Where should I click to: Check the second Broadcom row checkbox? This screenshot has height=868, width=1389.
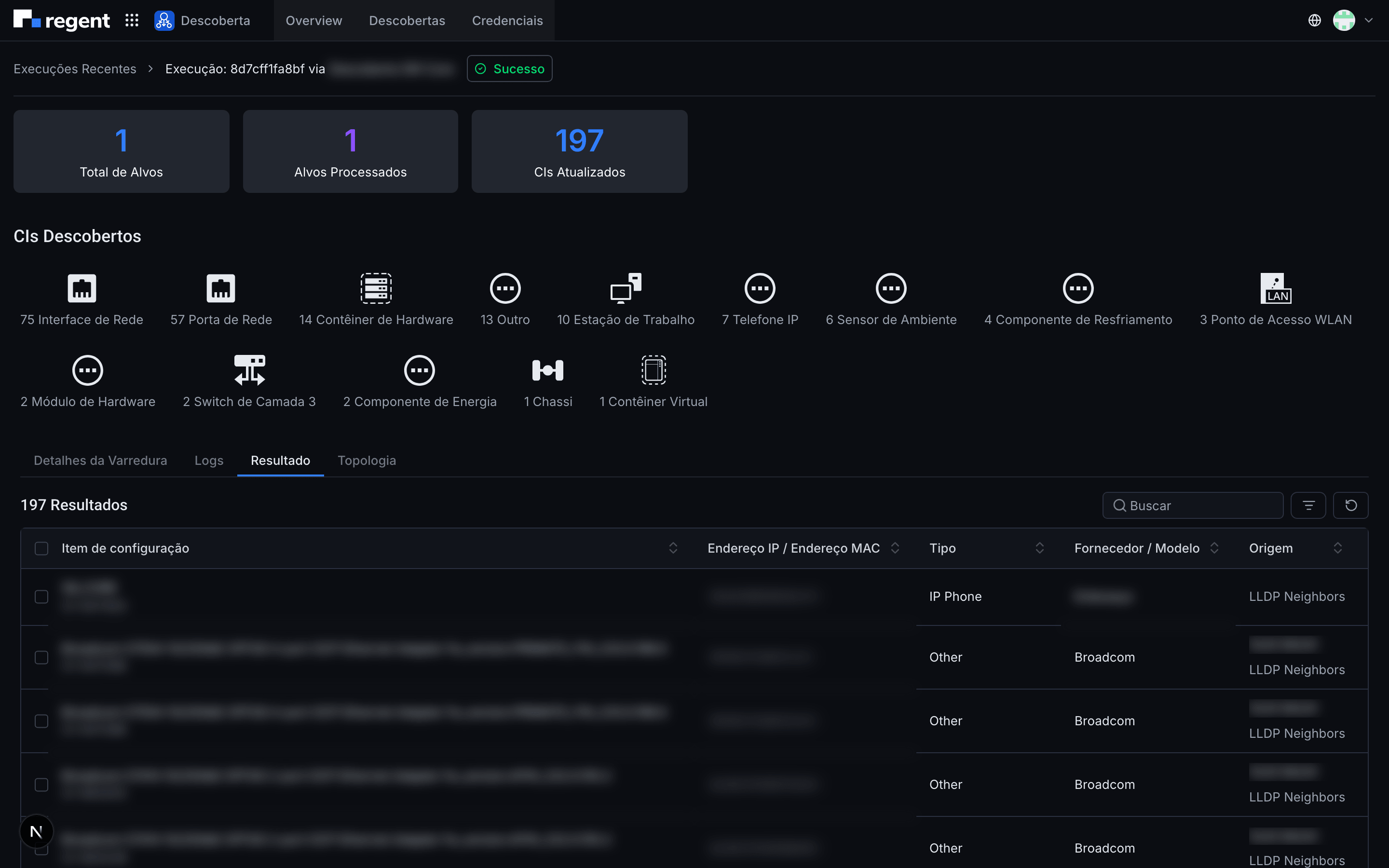[x=41, y=721]
